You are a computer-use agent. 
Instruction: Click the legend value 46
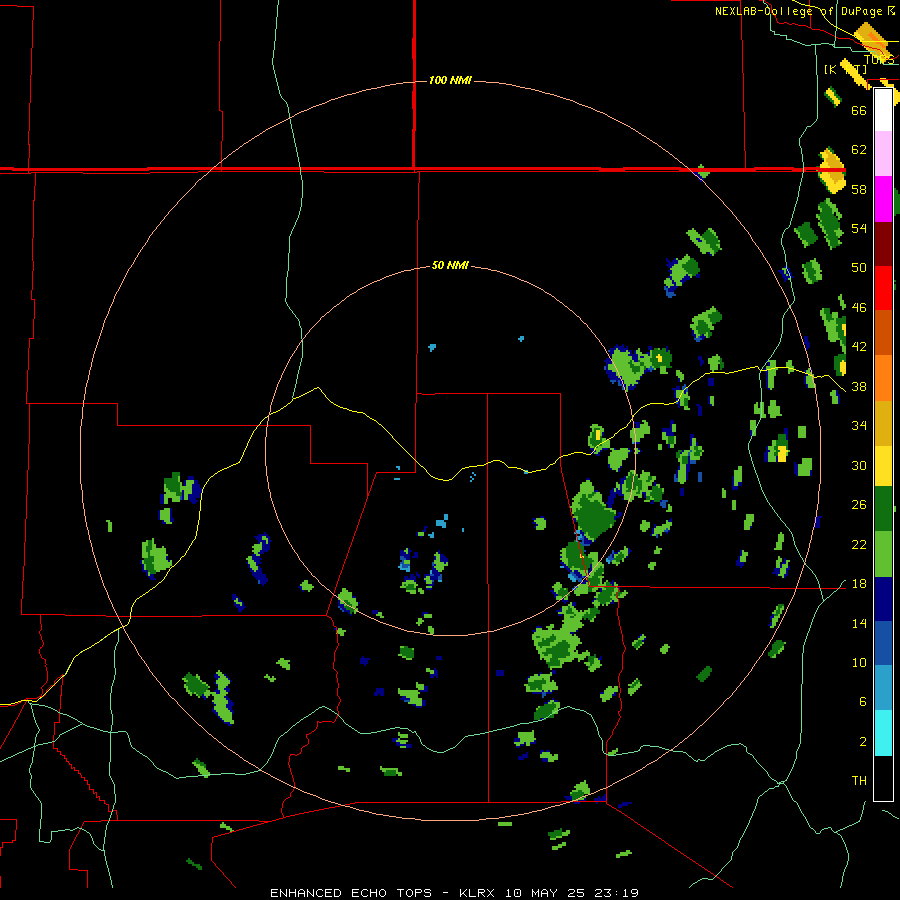tap(859, 307)
